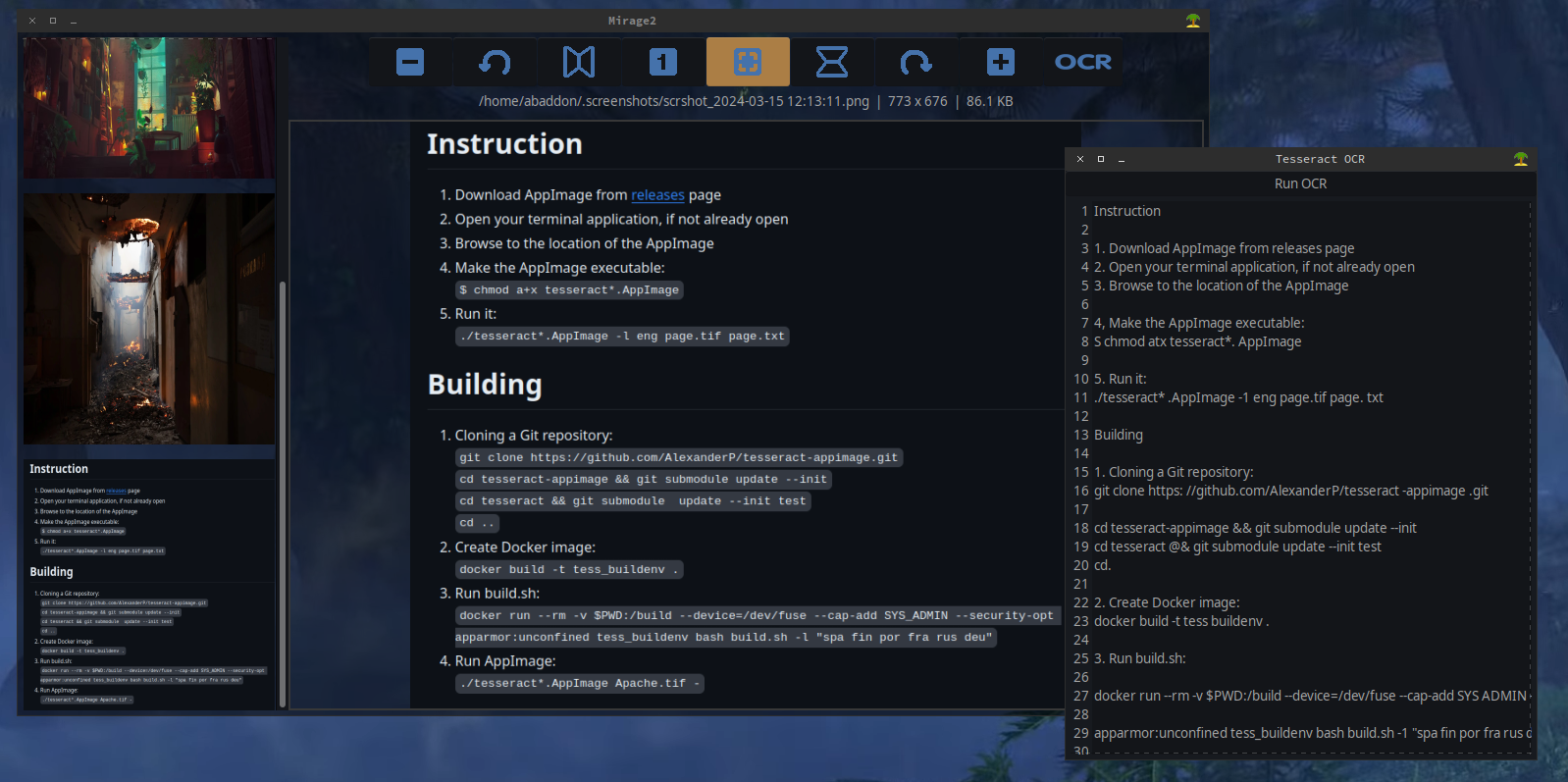Click the Tesseract OCR window title text

[1320, 159]
